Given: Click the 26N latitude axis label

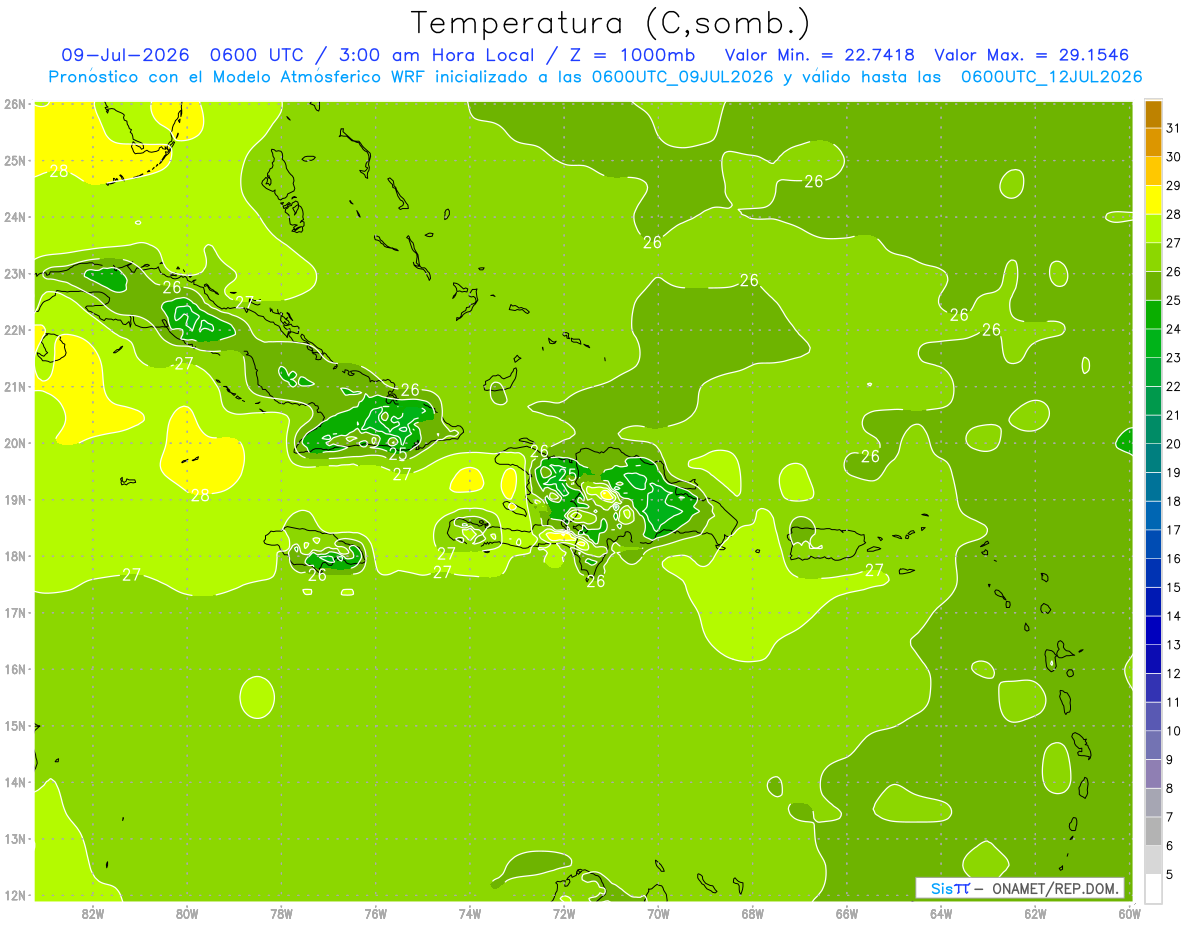Looking at the screenshot, I should pos(14,104).
